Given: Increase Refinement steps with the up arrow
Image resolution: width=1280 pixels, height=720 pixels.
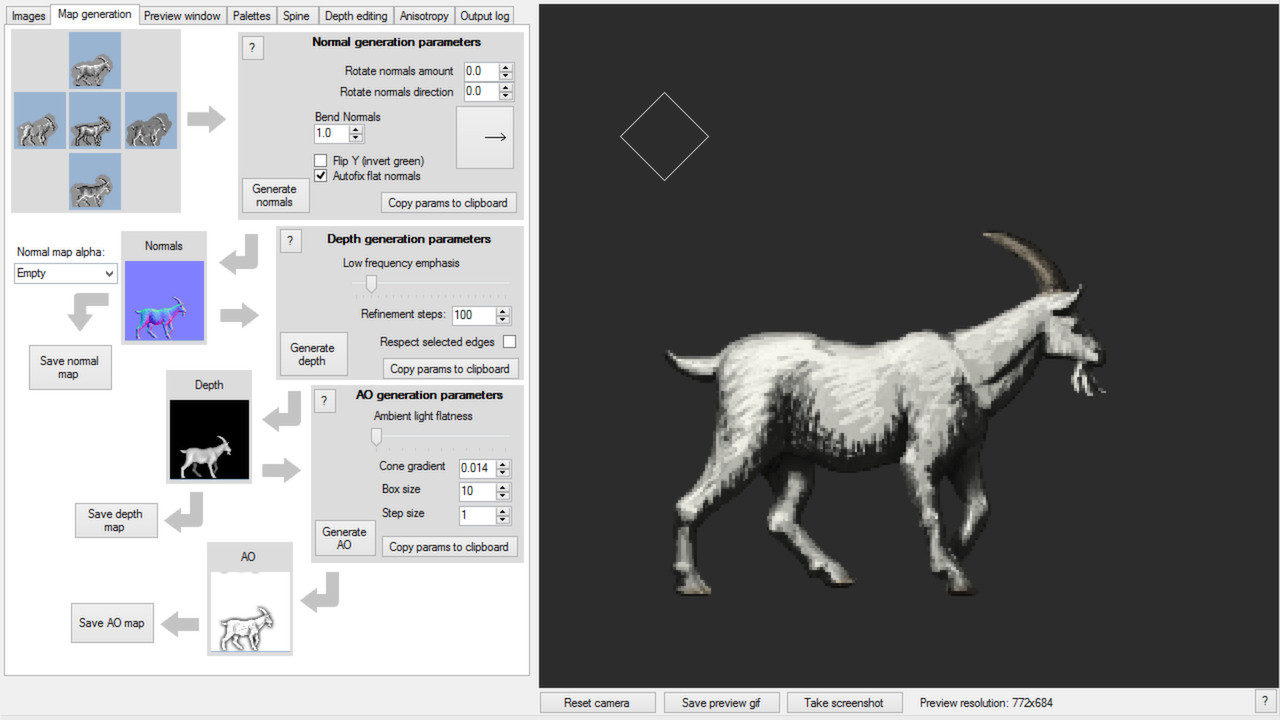Looking at the screenshot, I should pyautogui.click(x=504, y=310).
